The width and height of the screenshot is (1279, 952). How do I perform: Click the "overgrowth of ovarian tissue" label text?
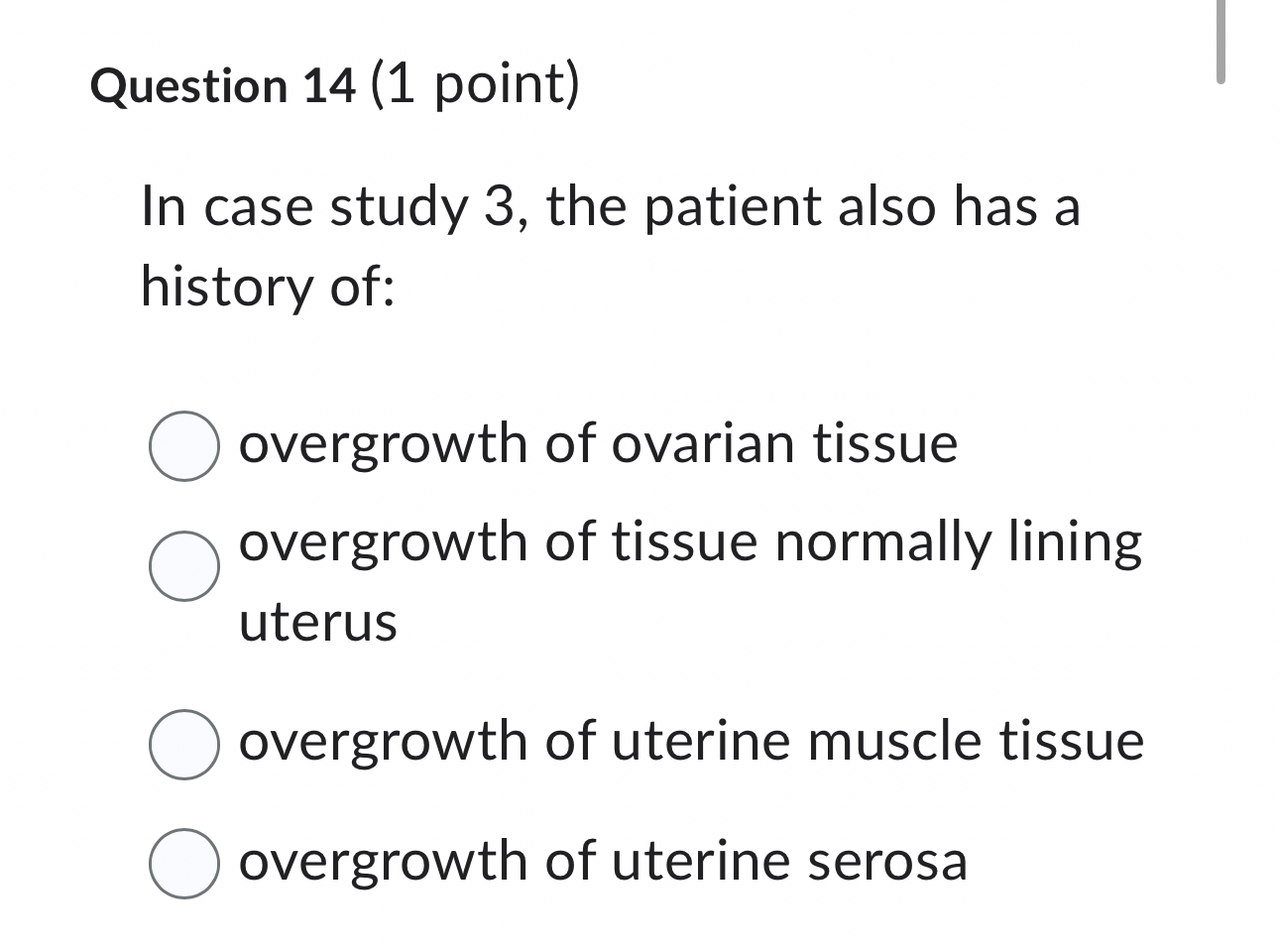[597, 445]
